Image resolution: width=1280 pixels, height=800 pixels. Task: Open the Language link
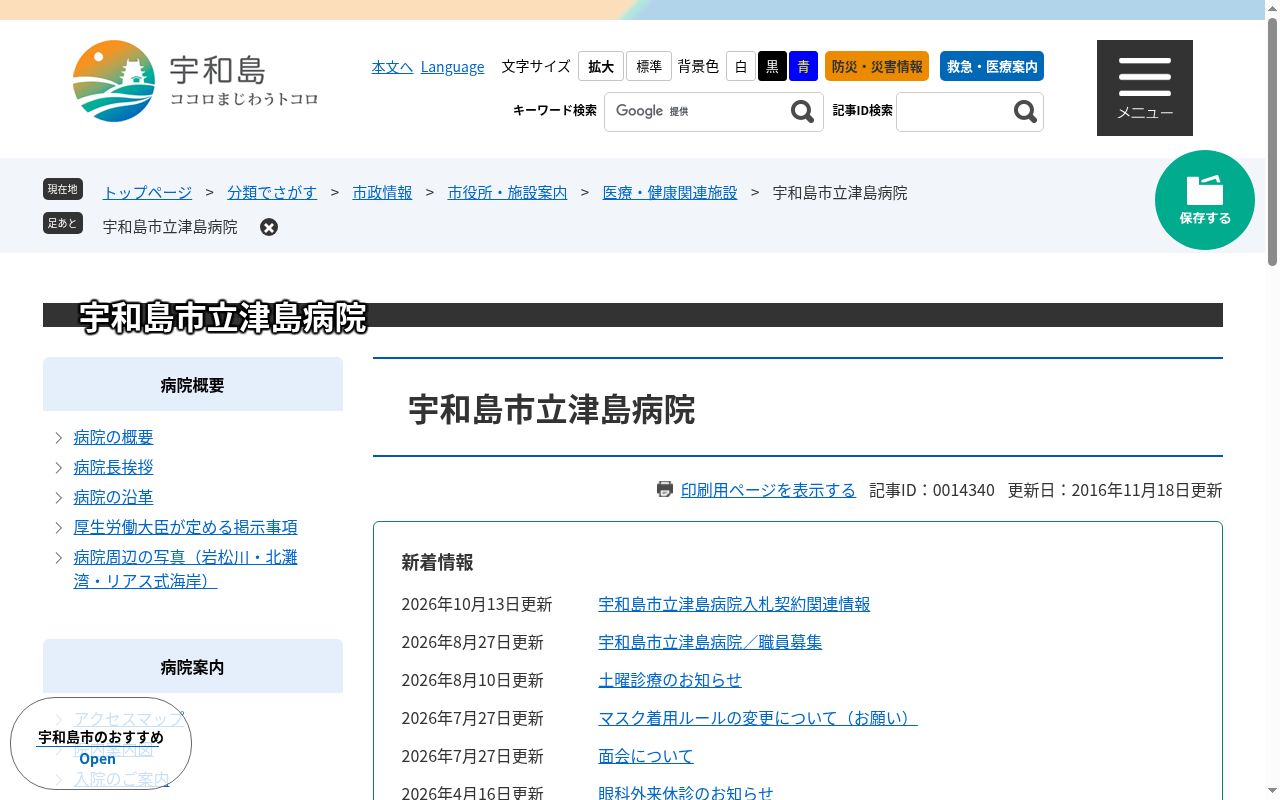tap(452, 67)
